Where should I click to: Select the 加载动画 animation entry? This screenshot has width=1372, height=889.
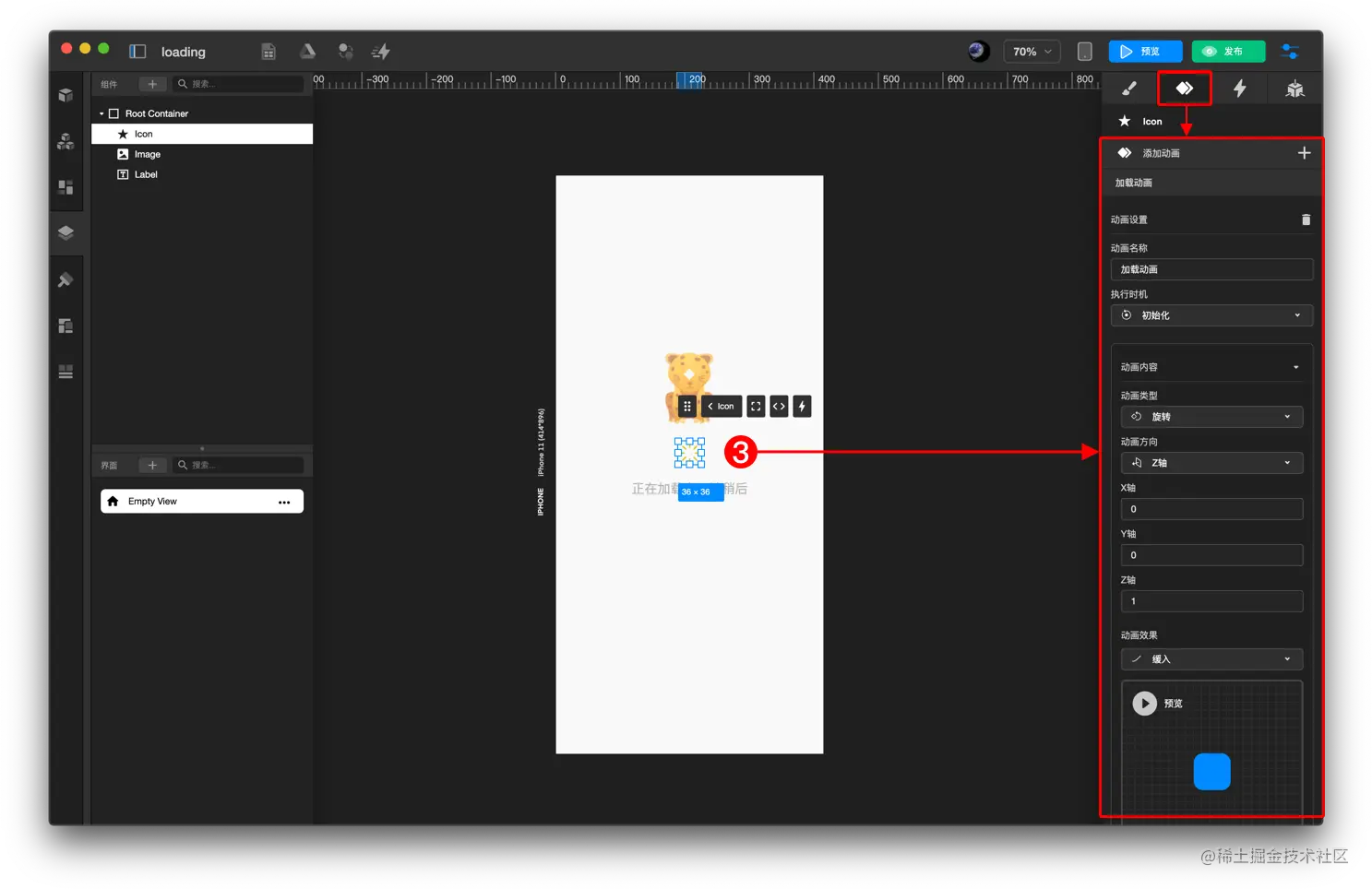[1211, 183]
